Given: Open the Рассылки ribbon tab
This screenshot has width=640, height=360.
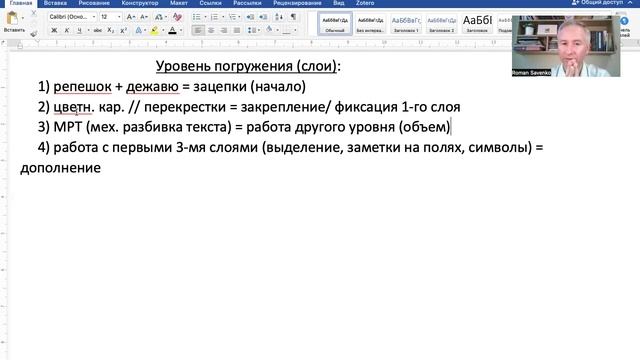Looking at the screenshot, I should [247, 3].
